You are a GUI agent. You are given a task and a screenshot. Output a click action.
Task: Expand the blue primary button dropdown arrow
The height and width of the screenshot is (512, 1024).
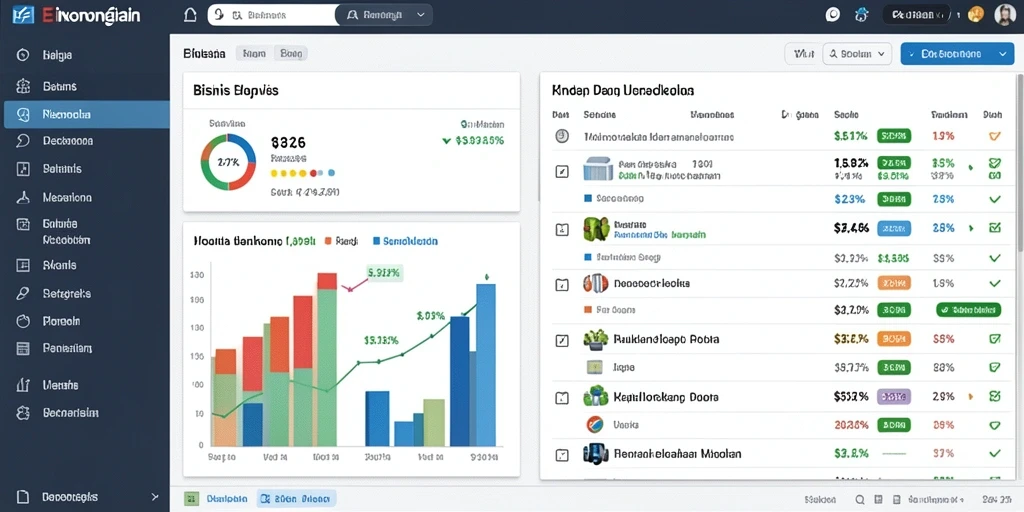pos(1002,54)
